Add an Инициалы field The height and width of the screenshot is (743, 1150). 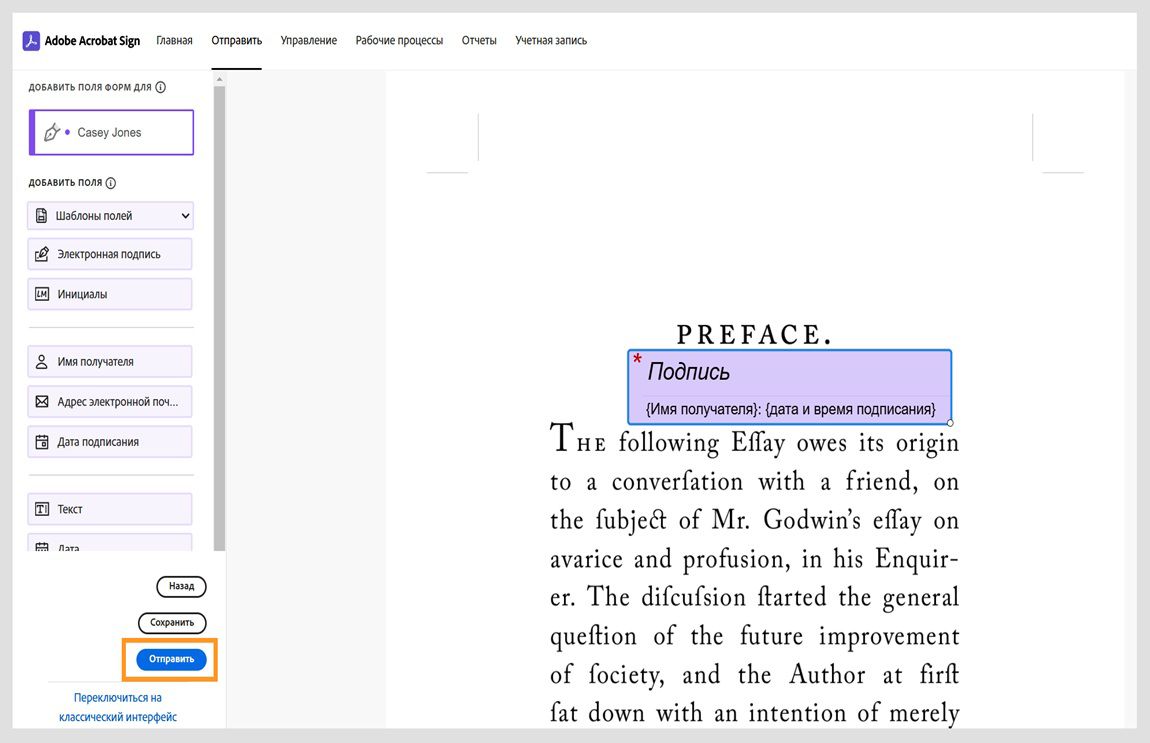[x=110, y=294]
